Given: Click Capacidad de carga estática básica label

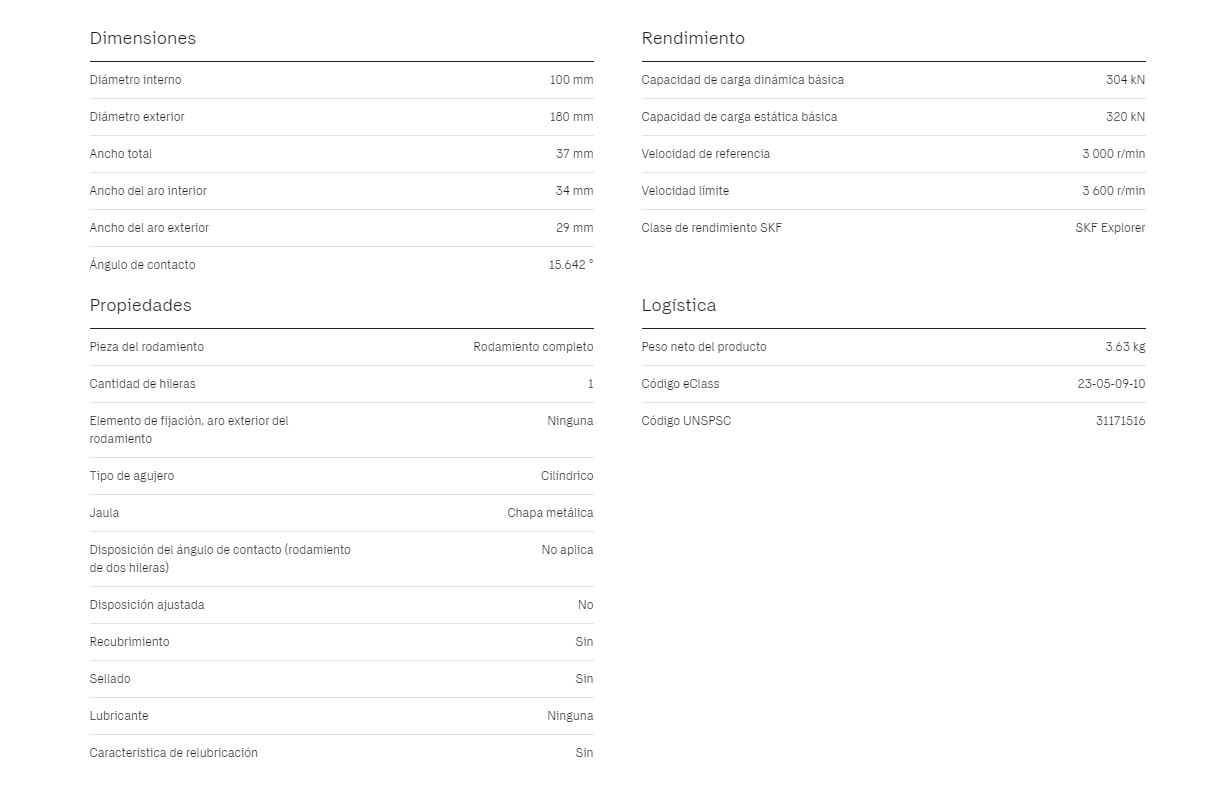Looking at the screenshot, I should click(740, 117).
